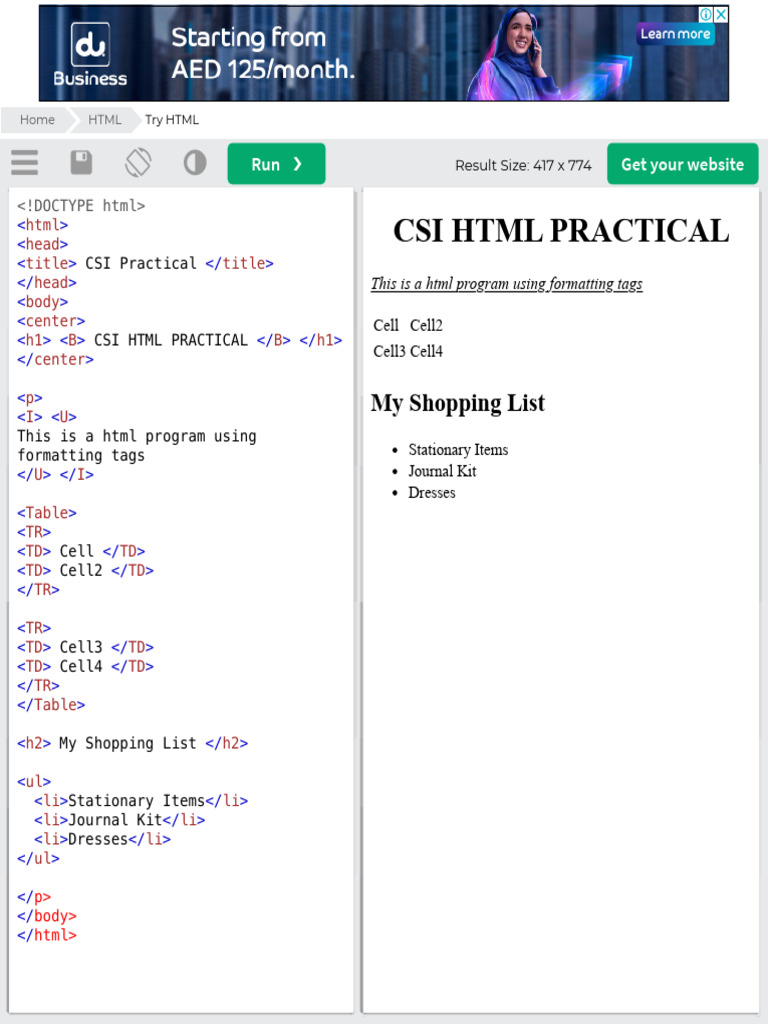
Task: Click the ad info icon
Action: 705,14
